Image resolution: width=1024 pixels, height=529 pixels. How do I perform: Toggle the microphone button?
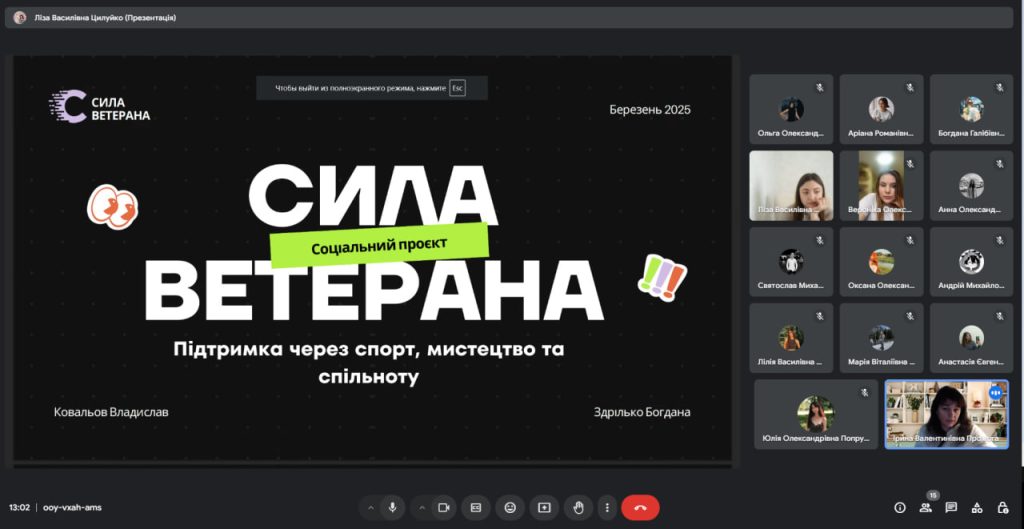tap(392, 507)
